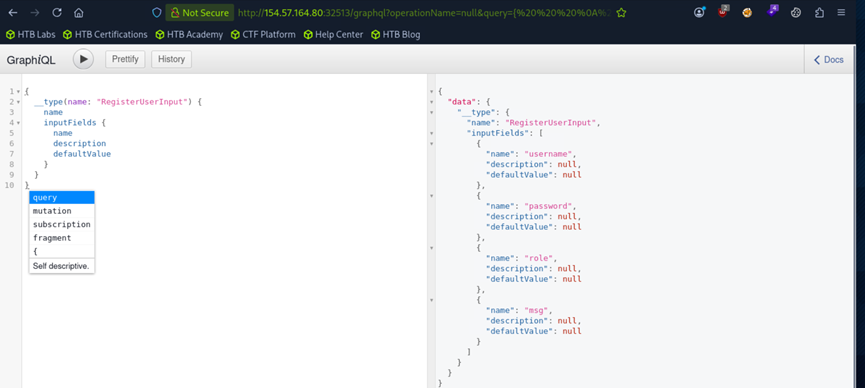Expand the Docs explorer panel
This screenshot has height=388, width=865.
pos(829,60)
